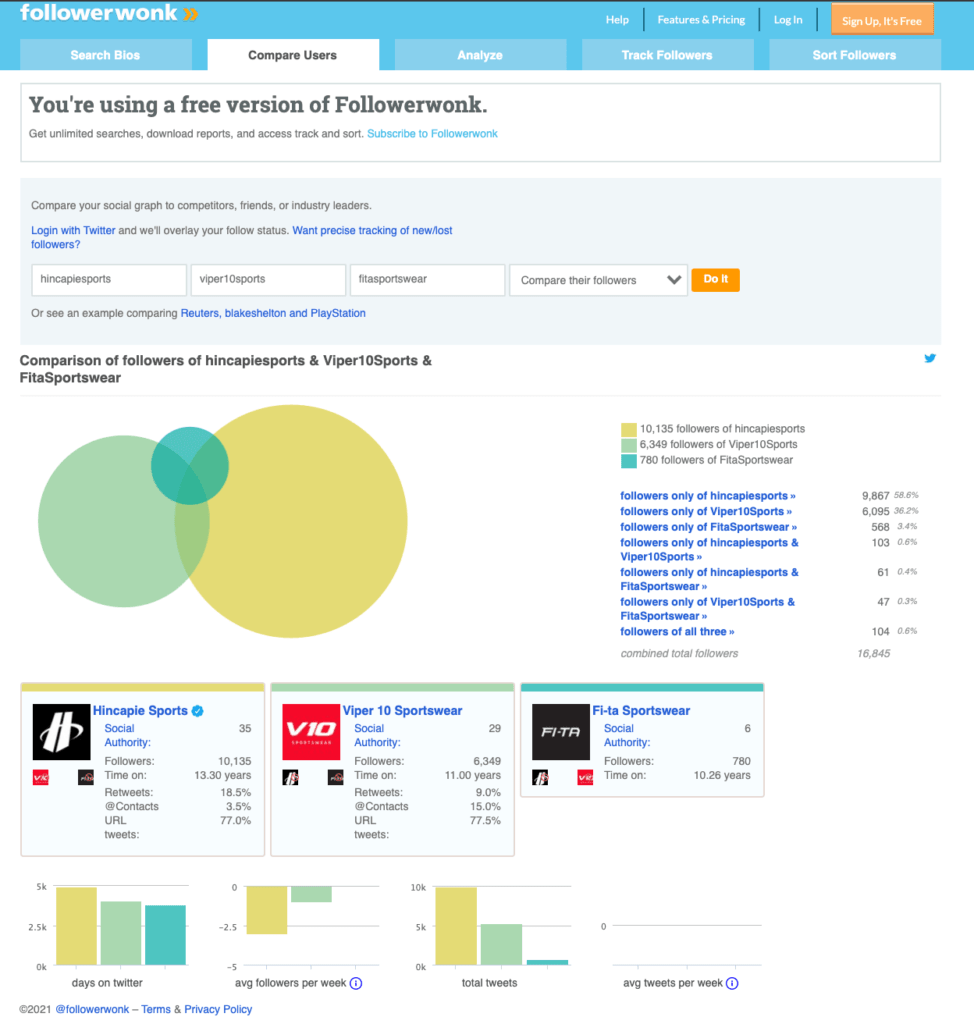Click the '16,845' combined total followers value
974x1024 pixels.
[x=873, y=653]
